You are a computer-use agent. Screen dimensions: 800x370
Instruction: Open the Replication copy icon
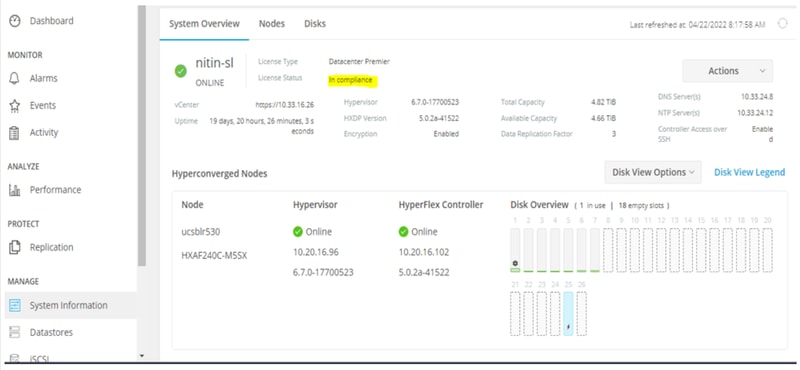pyautogui.click(x=15, y=247)
